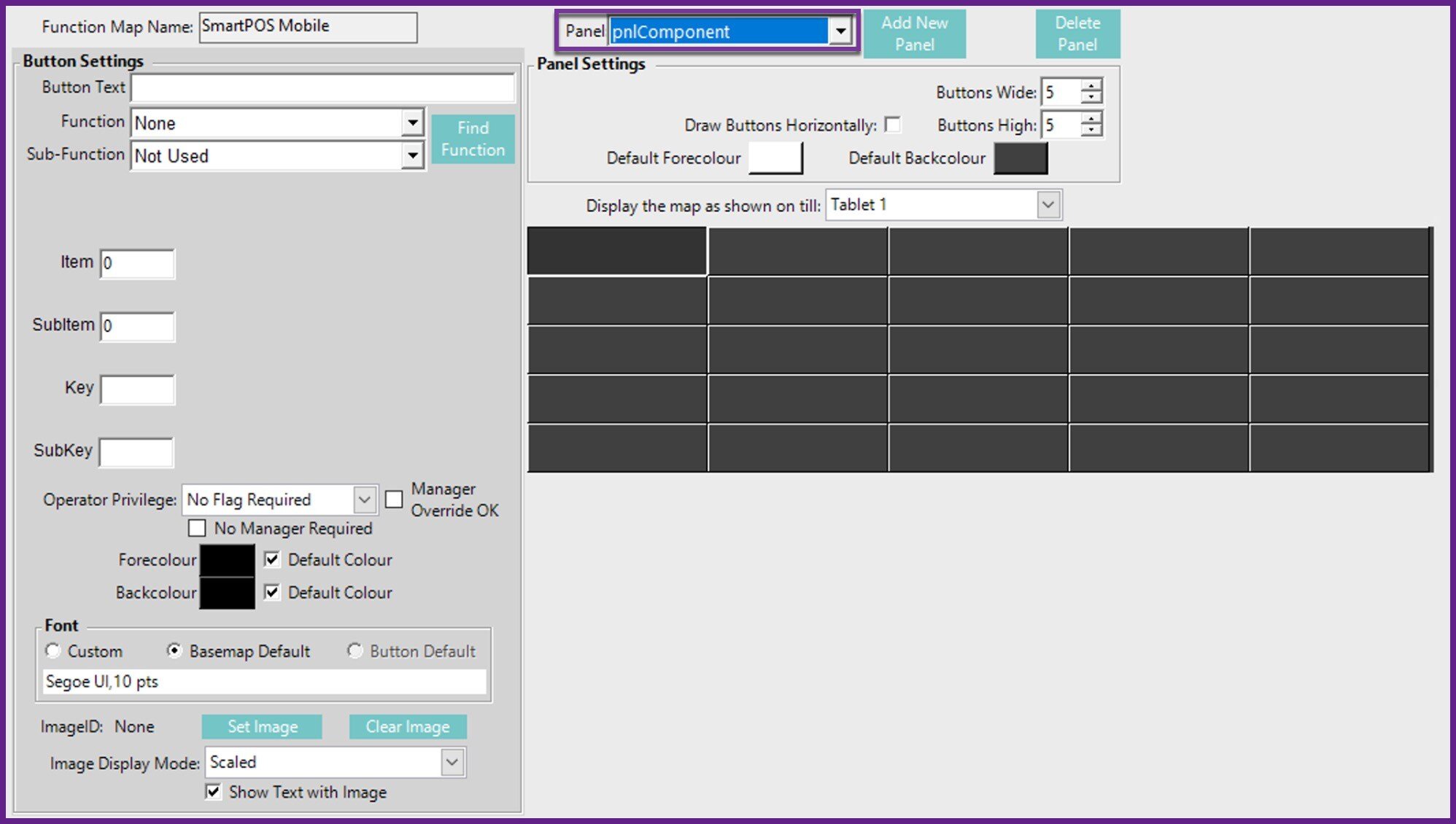Click the Segoe UI, 10 pts font field
The height and width of the screenshot is (824, 1456).
point(264,682)
